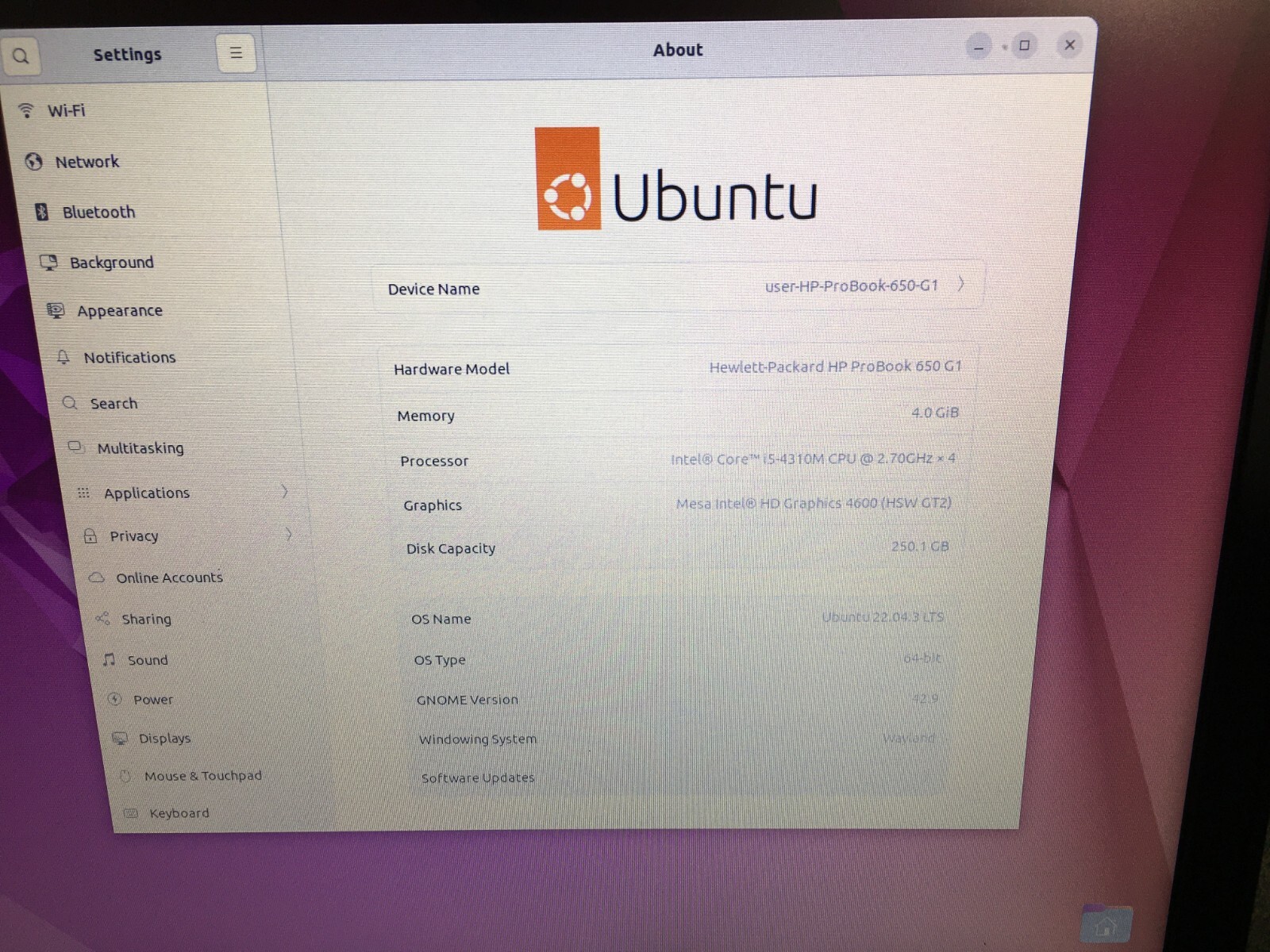Select the Bluetooth icon in sidebar

42,212
